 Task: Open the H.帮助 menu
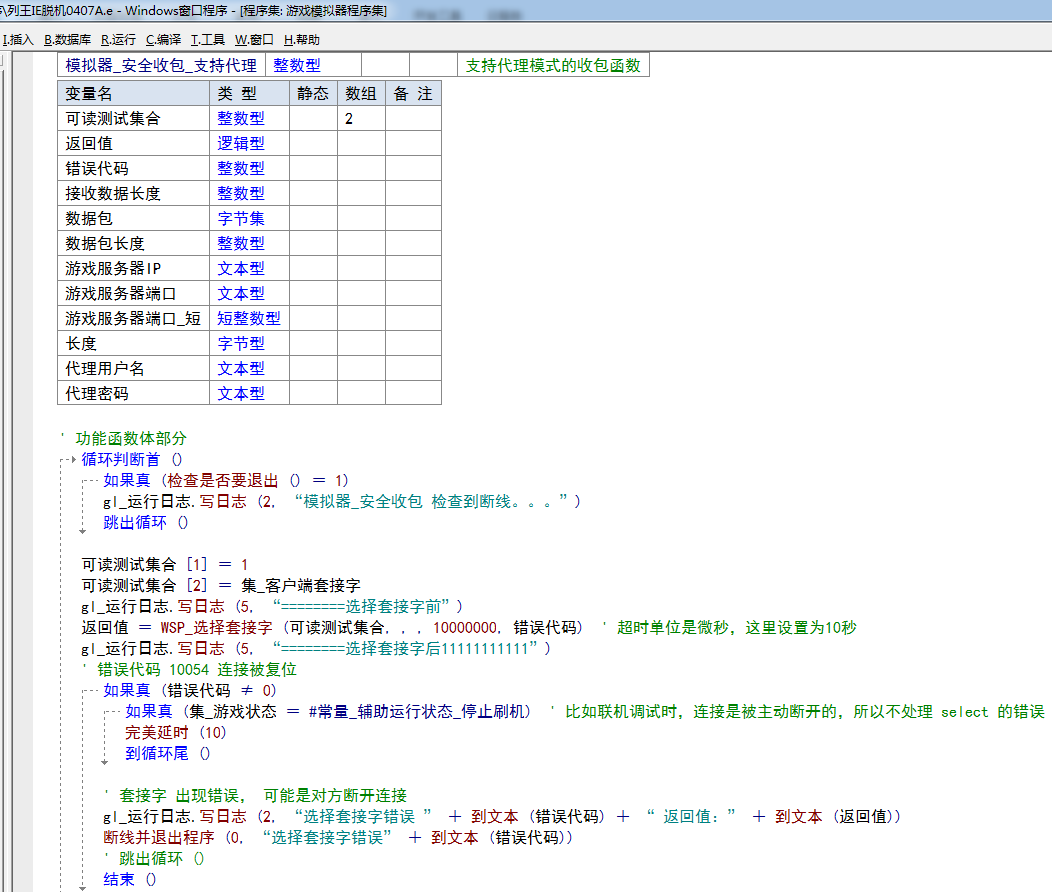coord(302,40)
